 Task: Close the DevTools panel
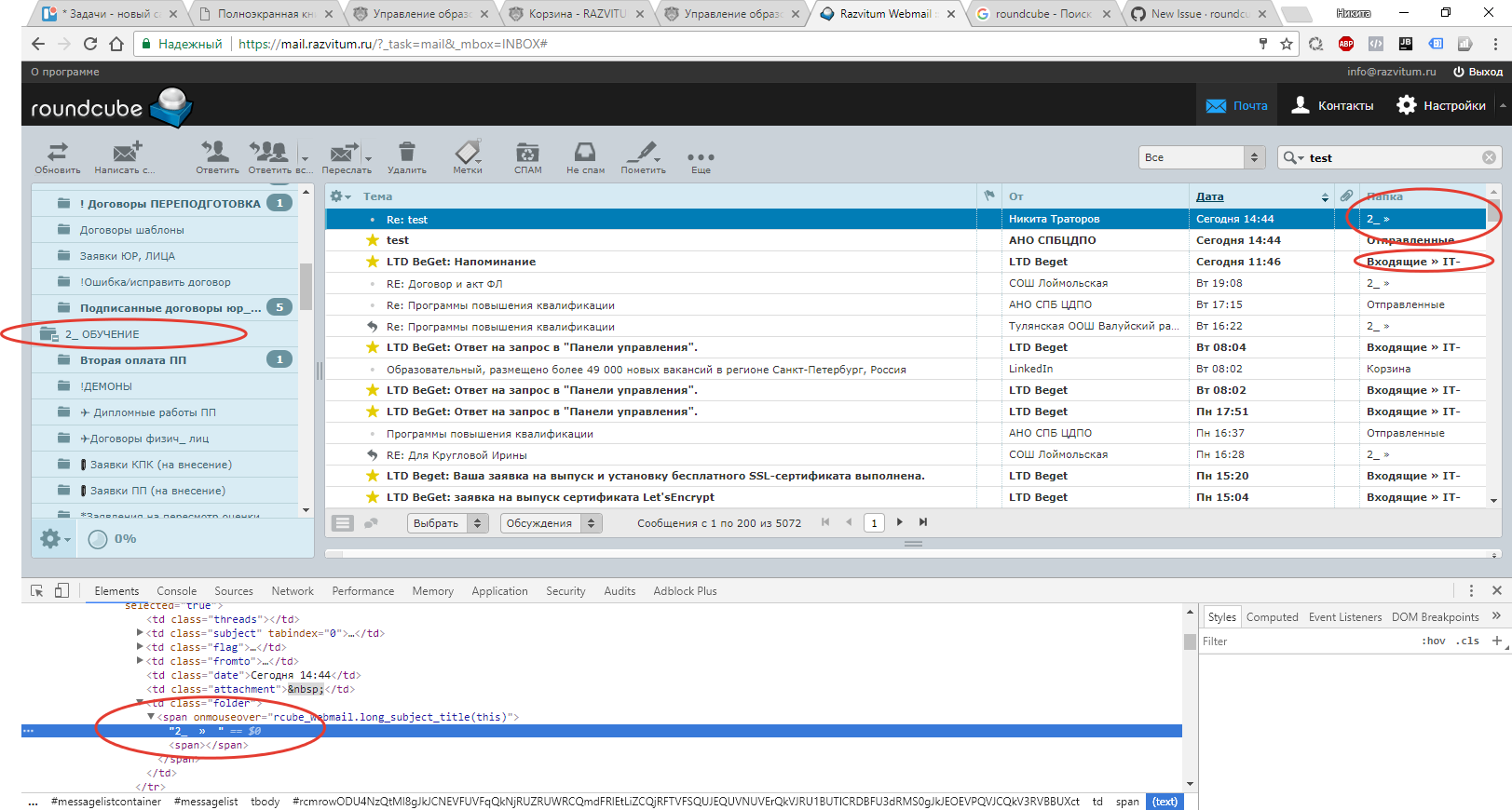(x=1497, y=590)
